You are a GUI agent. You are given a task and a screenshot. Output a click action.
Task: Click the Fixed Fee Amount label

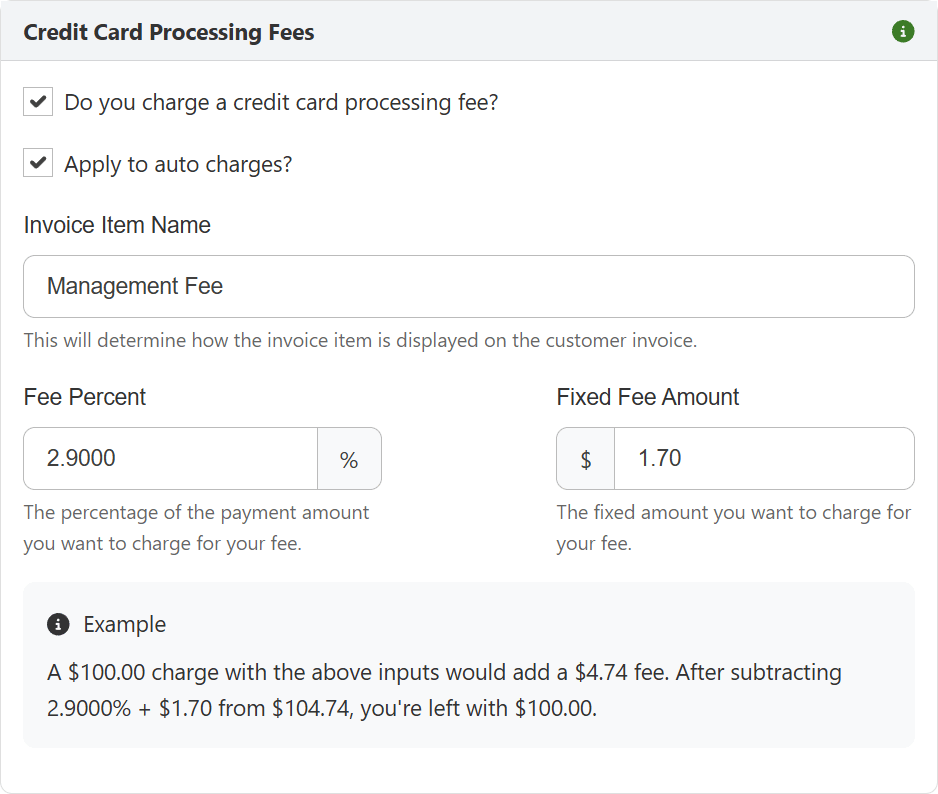(648, 397)
